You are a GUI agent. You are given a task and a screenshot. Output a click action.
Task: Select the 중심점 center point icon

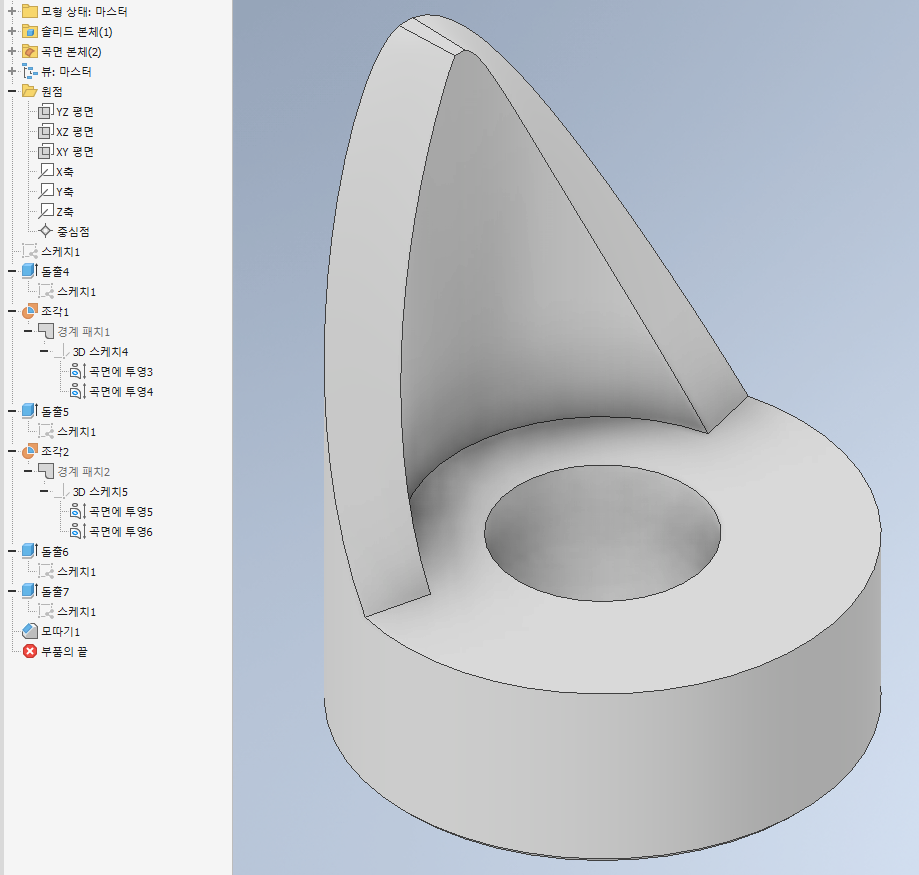pos(46,231)
